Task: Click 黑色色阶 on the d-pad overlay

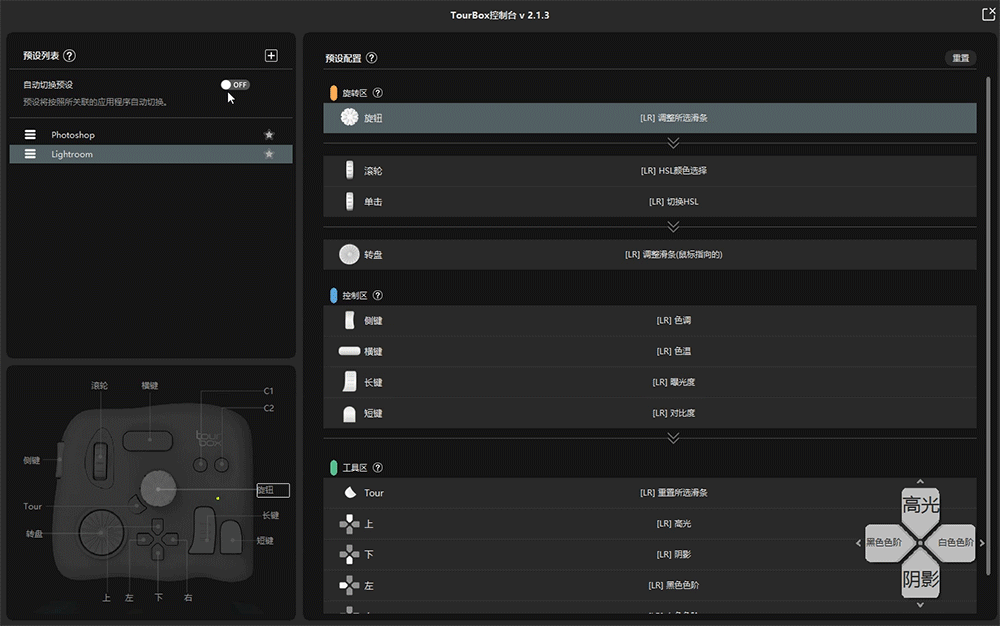Action: [884, 542]
